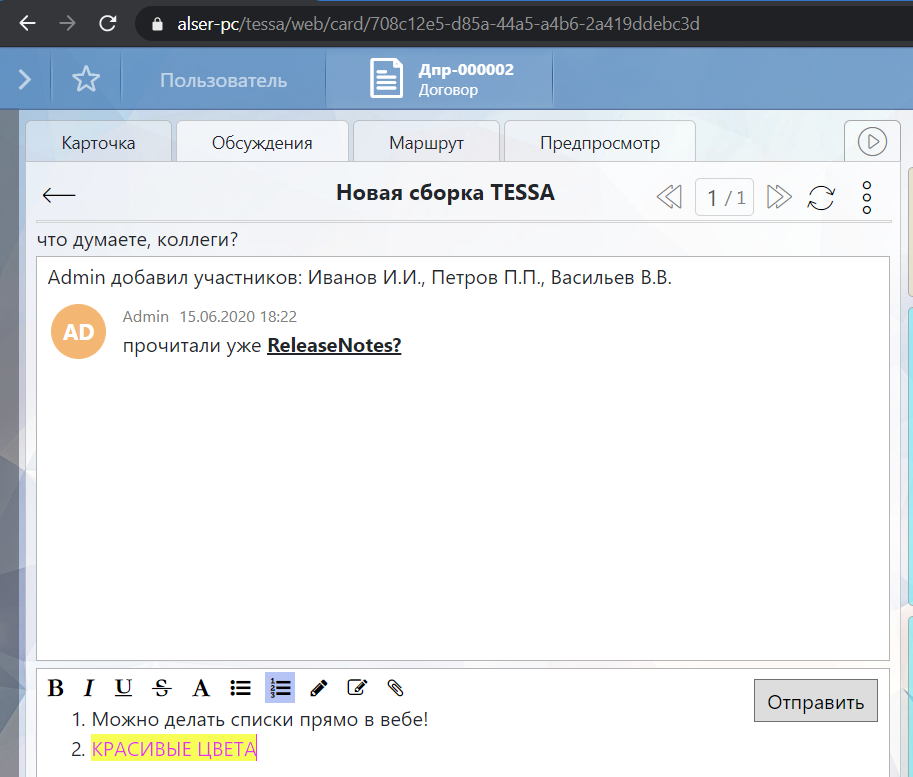
Task: Click message timestamp 15.06.2020 18:22
Action: pos(238,316)
